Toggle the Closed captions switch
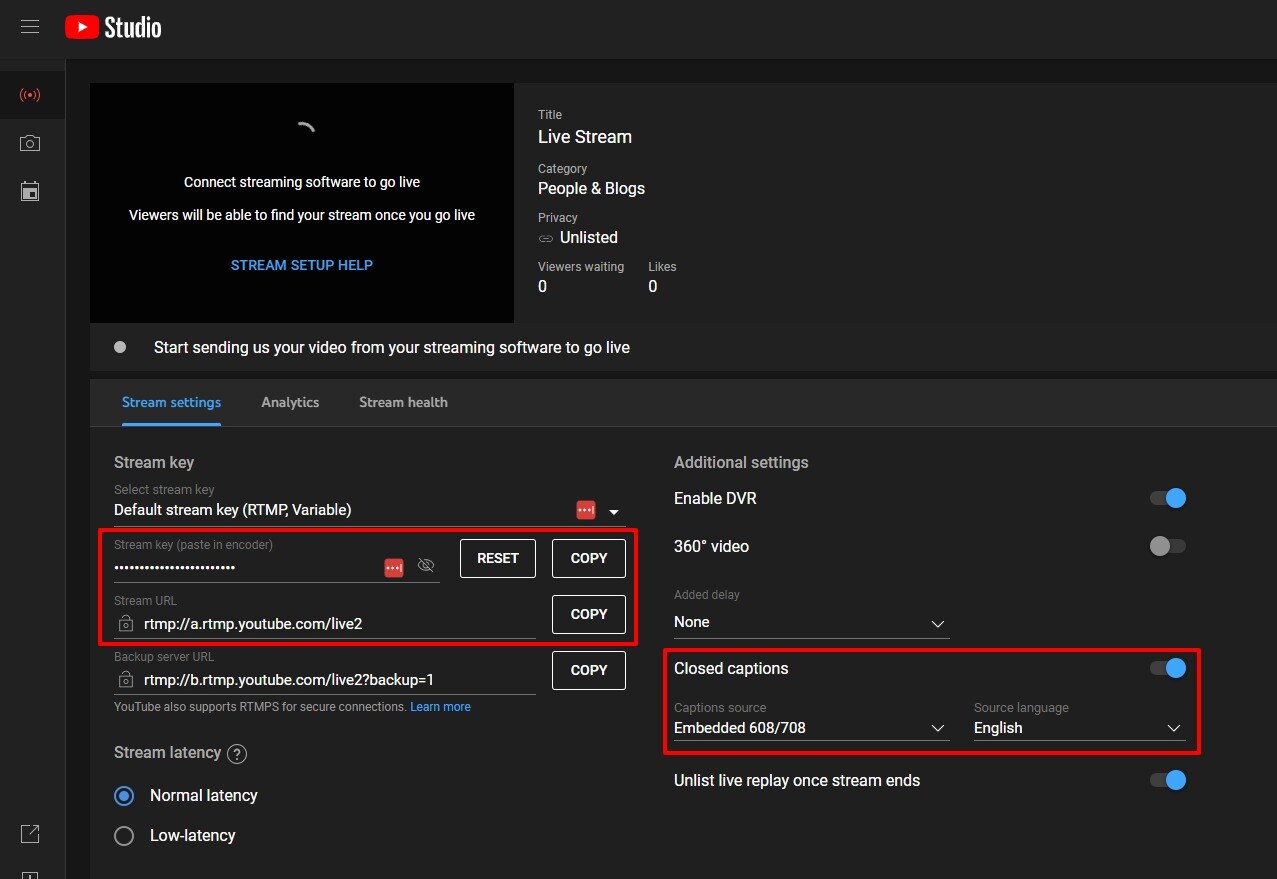This screenshot has height=879, width=1277. pos(1168,668)
